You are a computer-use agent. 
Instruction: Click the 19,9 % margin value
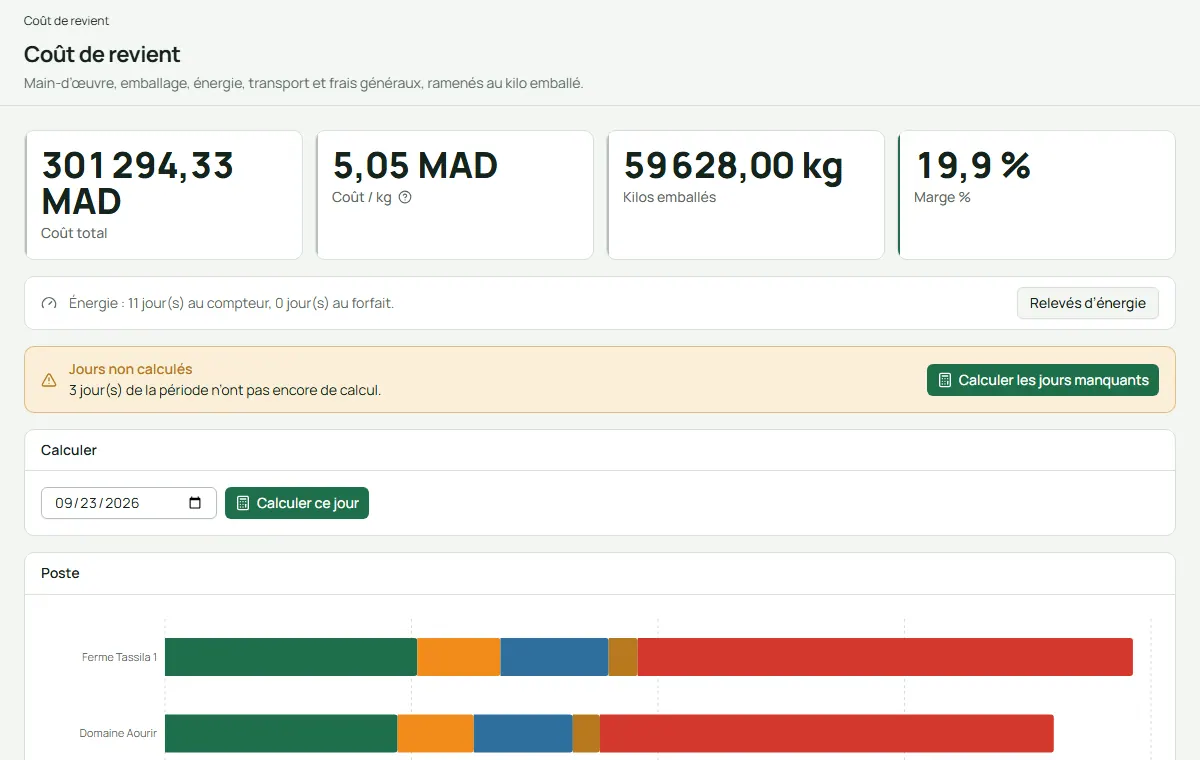973,165
